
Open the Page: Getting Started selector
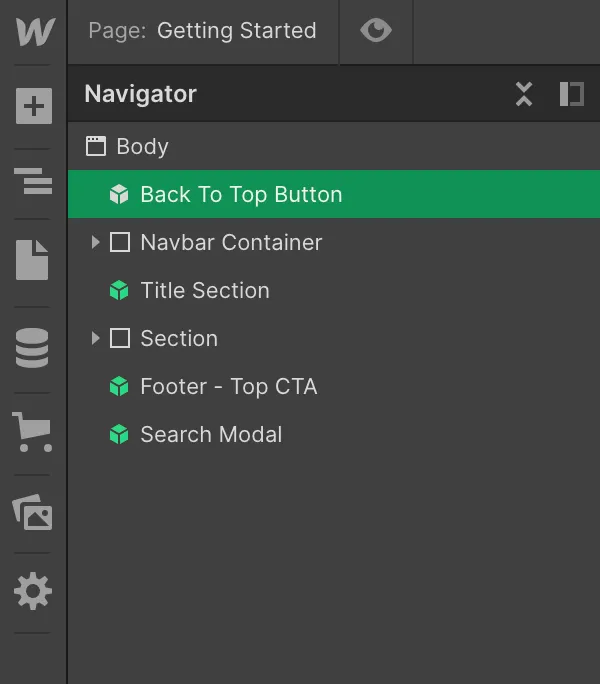click(203, 31)
